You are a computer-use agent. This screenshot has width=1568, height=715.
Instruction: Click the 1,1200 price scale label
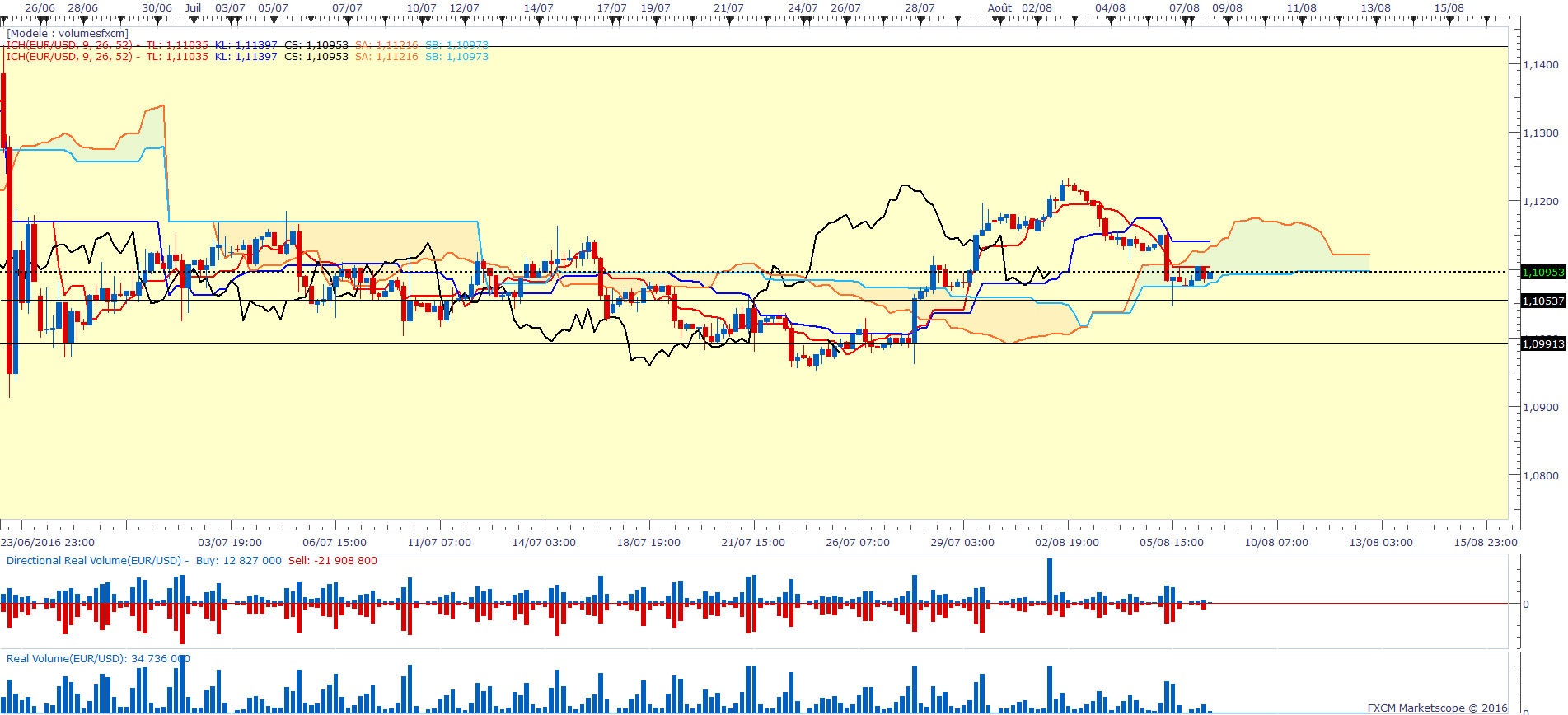[1541, 202]
